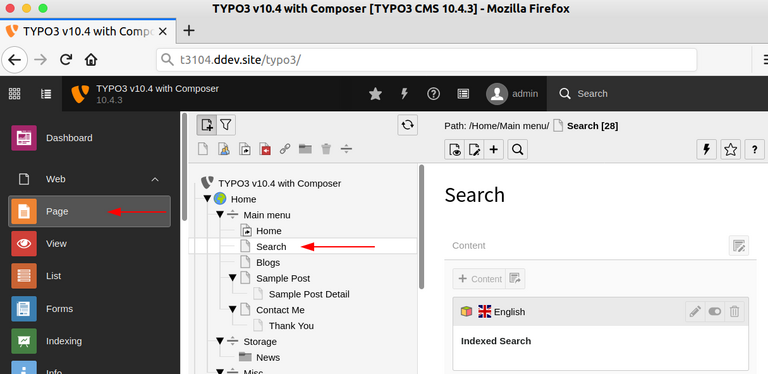The width and height of the screenshot is (768, 374).
Task: Collapse the Home tree node
Action: point(208,199)
